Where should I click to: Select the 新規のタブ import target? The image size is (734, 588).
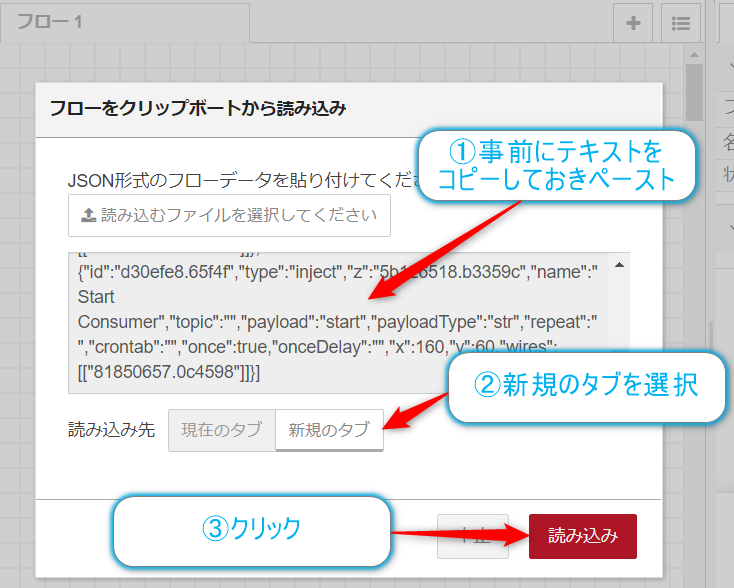point(329,430)
